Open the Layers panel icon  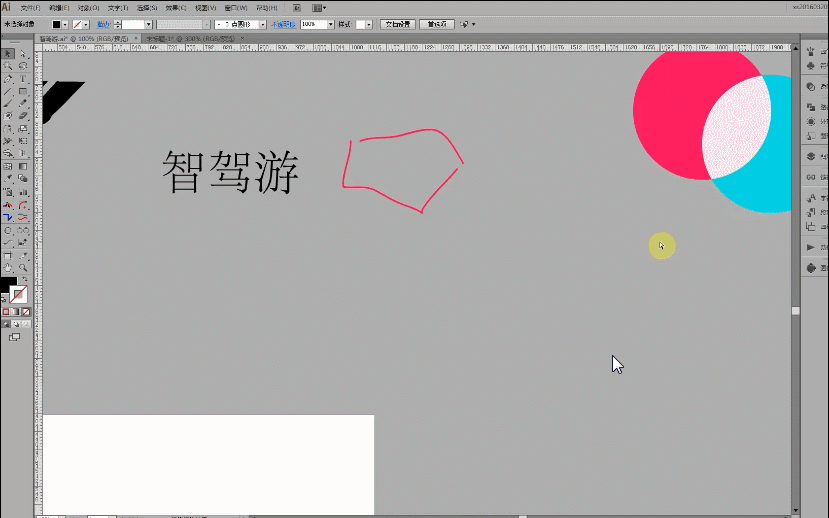click(810, 156)
